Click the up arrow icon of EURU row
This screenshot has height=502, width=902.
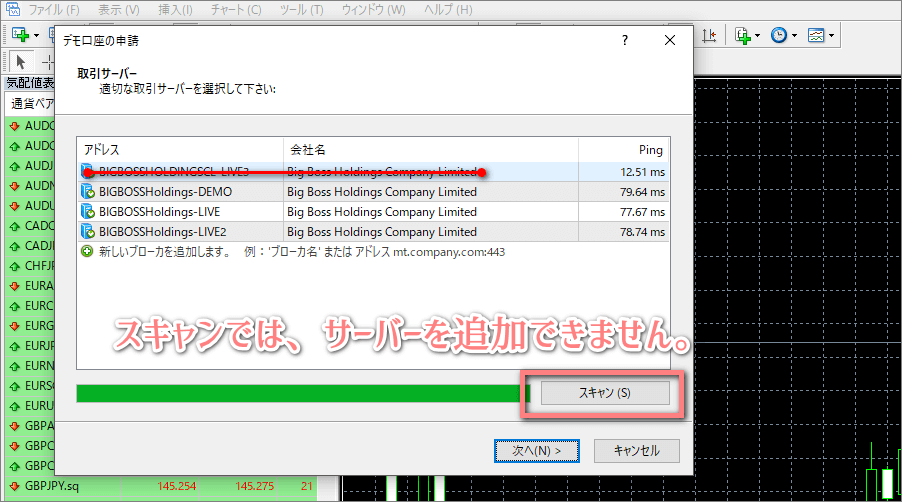coord(15,406)
